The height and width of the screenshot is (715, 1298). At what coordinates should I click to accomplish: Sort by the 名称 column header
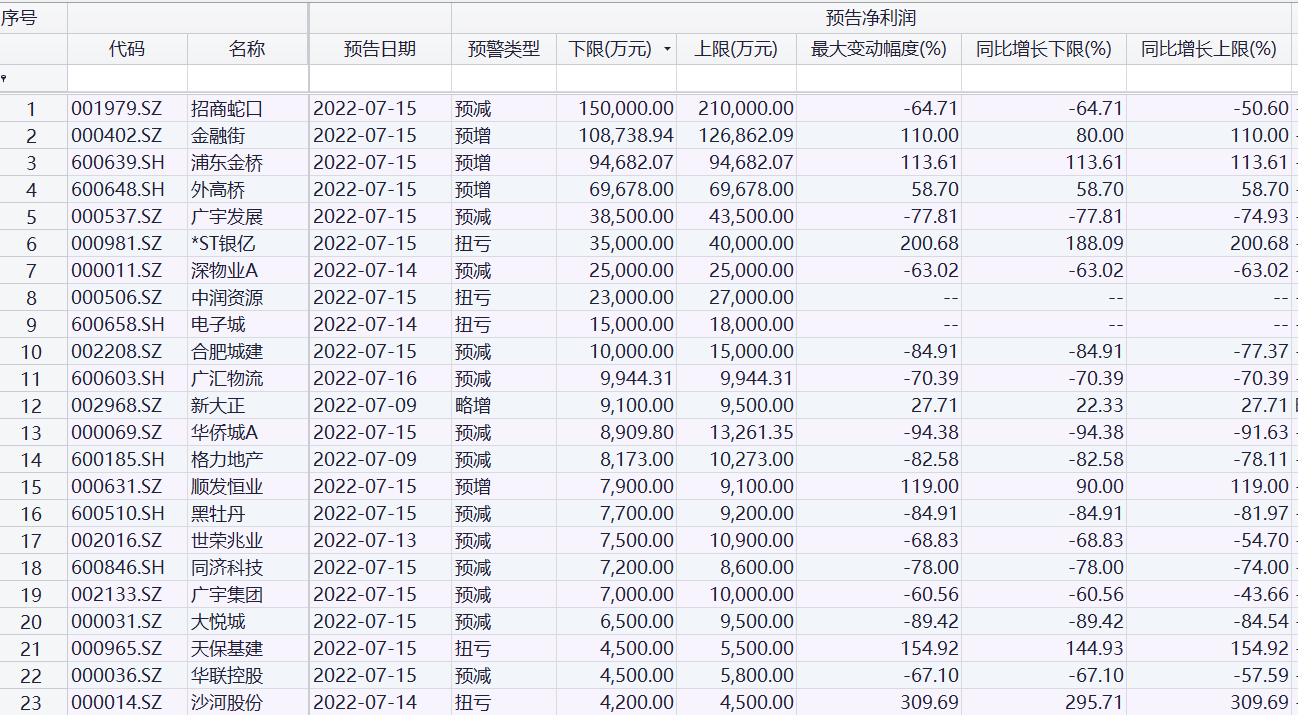(x=247, y=49)
